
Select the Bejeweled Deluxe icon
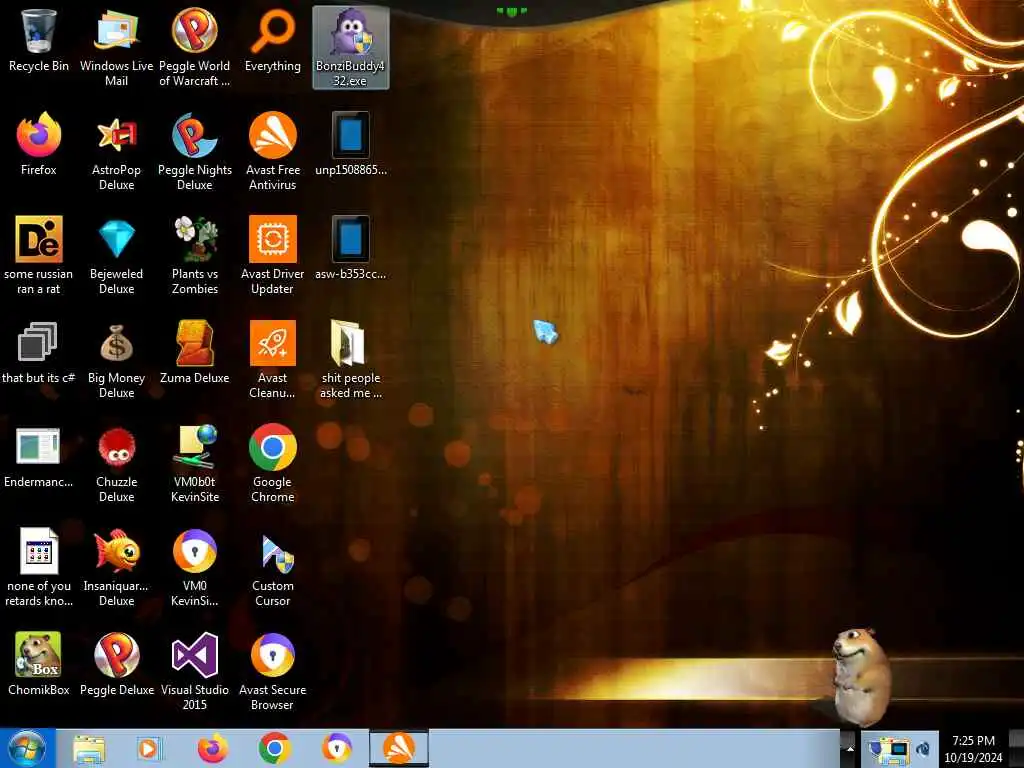click(116, 255)
